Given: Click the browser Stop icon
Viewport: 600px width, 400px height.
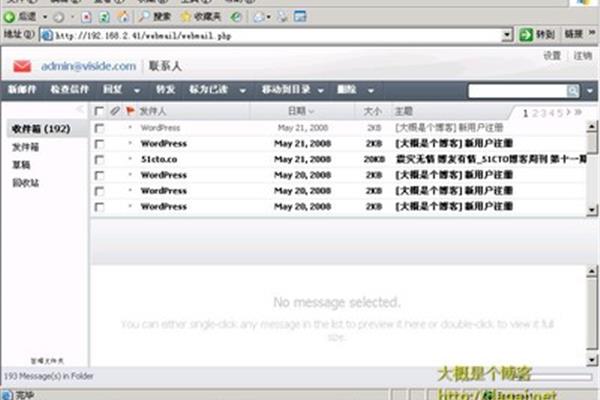Looking at the screenshot, I should (86, 17).
